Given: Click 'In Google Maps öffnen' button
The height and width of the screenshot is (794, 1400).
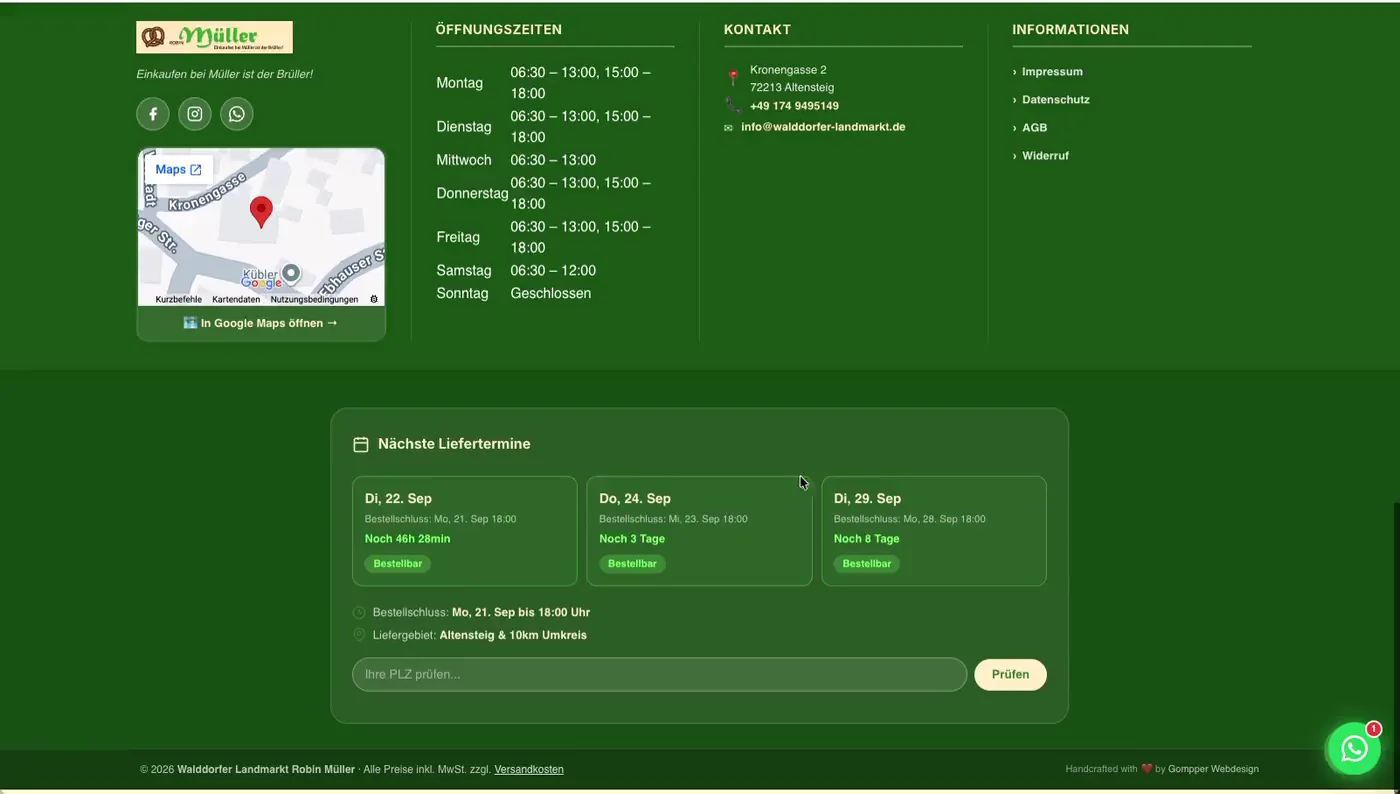Looking at the screenshot, I should pos(261,323).
